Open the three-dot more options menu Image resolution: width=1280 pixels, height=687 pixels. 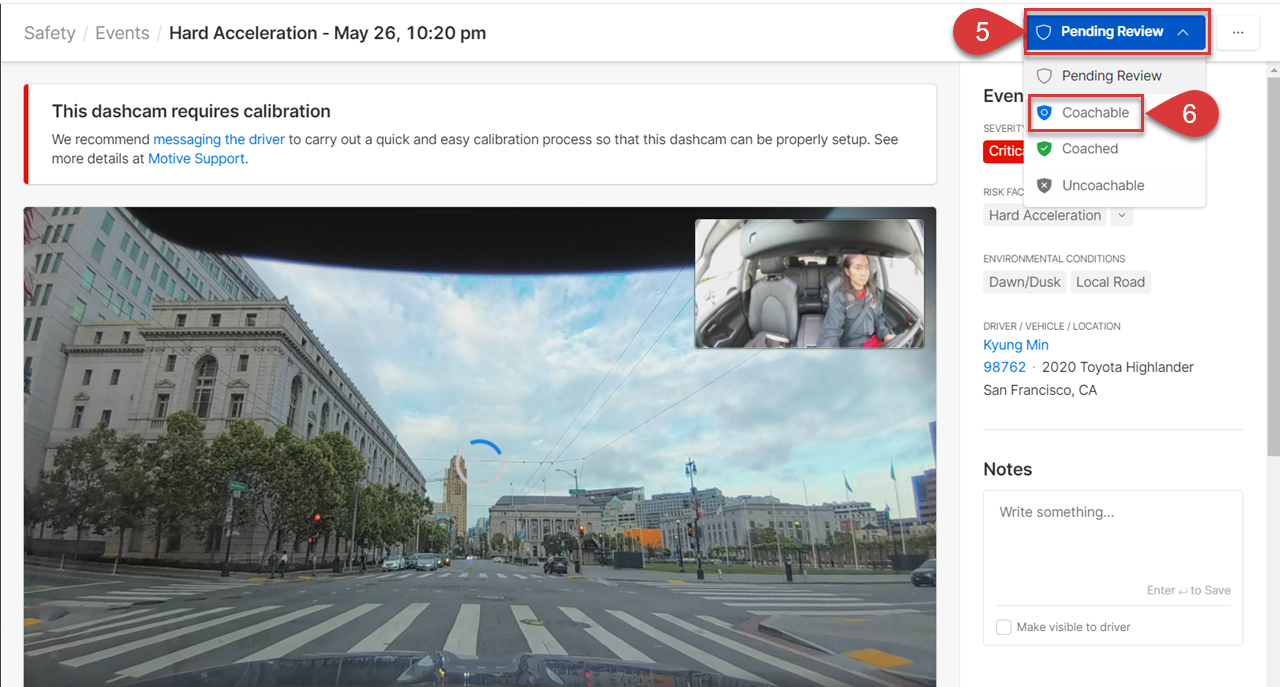pyautogui.click(x=1238, y=32)
